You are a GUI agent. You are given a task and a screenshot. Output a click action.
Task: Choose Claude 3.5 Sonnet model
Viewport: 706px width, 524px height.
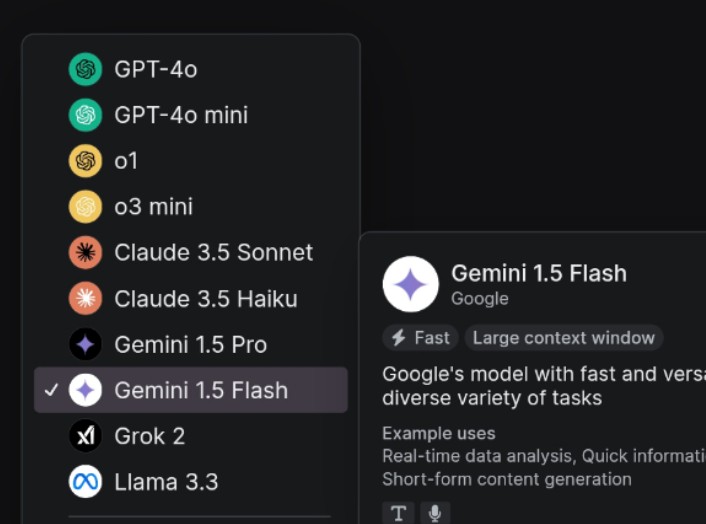(x=213, y=253)
